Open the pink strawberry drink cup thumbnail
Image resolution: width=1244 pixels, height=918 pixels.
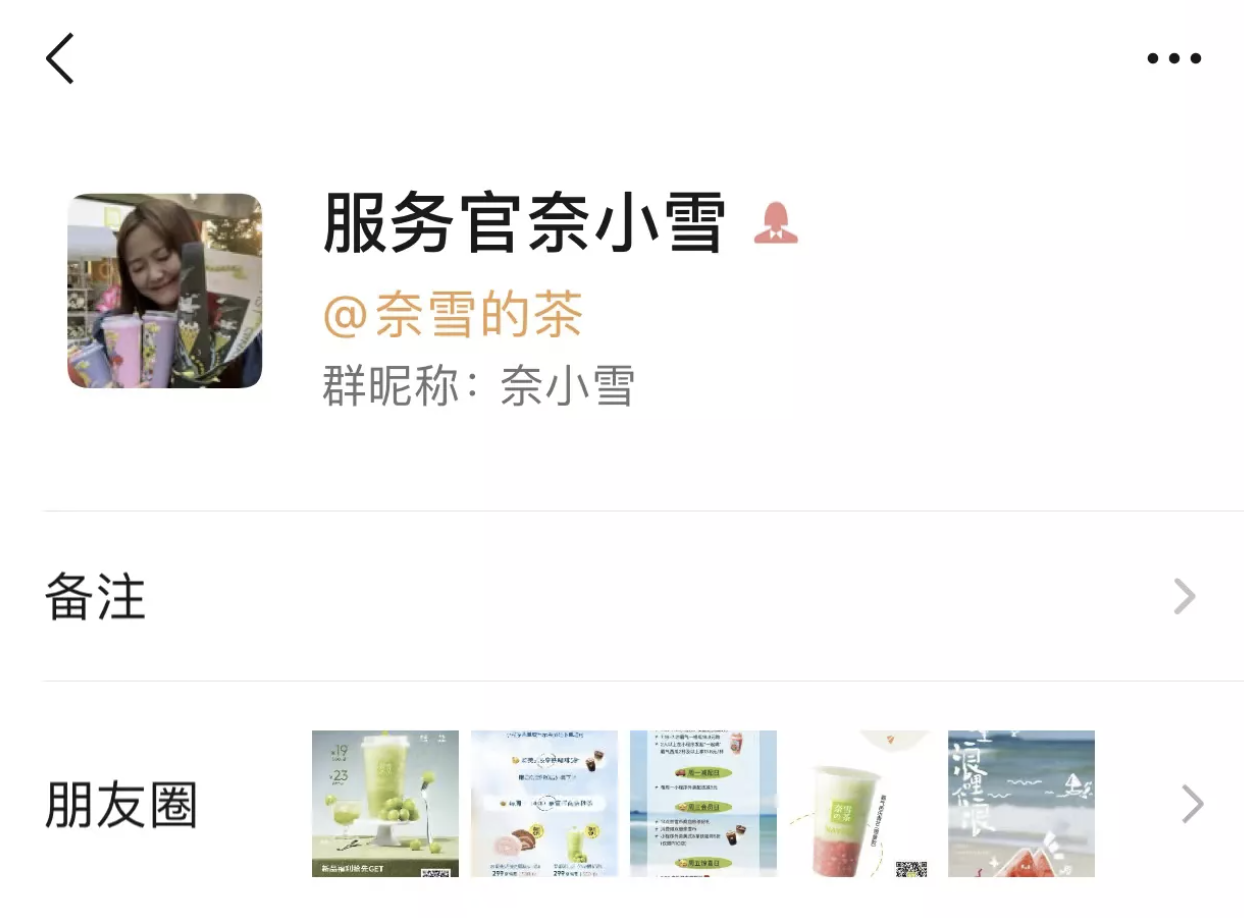point(862,804)
